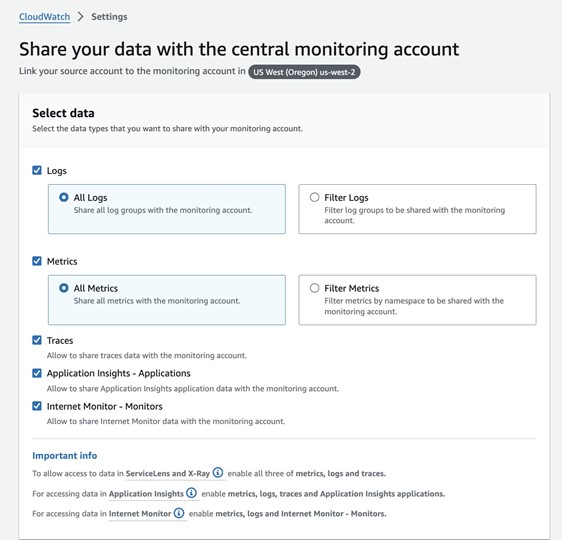The width and height of the screenshot is (562, 540).
Task: Open the Internet Monitor info icon
Action: (179, 513)
